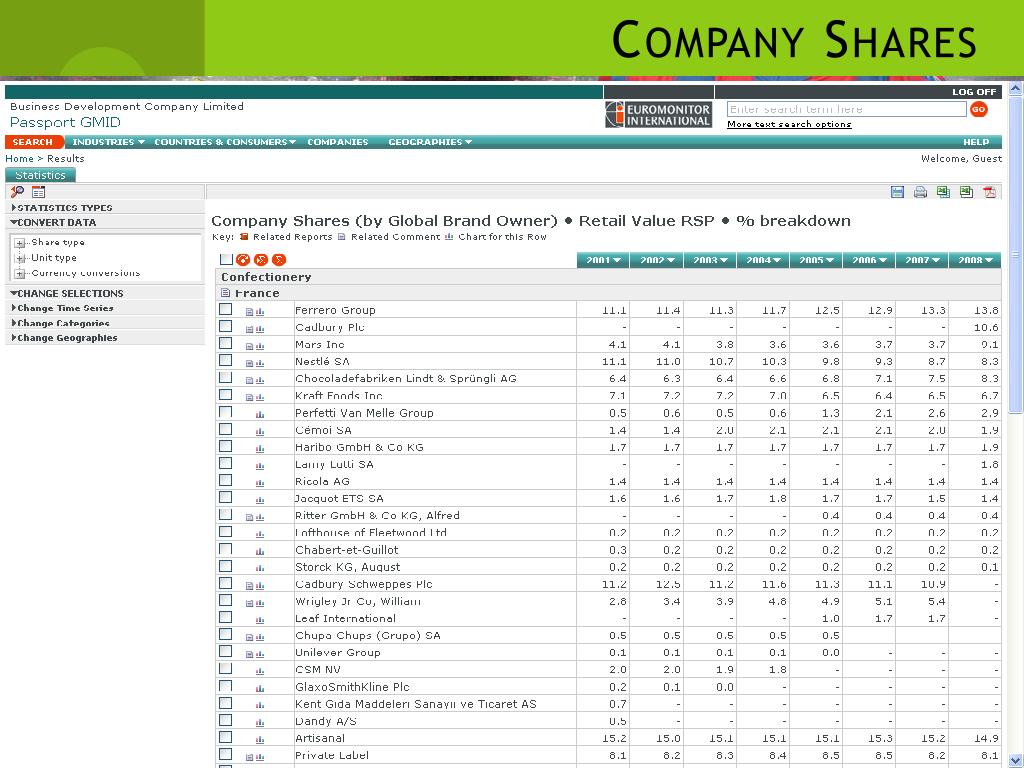
Task: Tick the Nestlé SA row checkbox
Action: tap(225, 360)
